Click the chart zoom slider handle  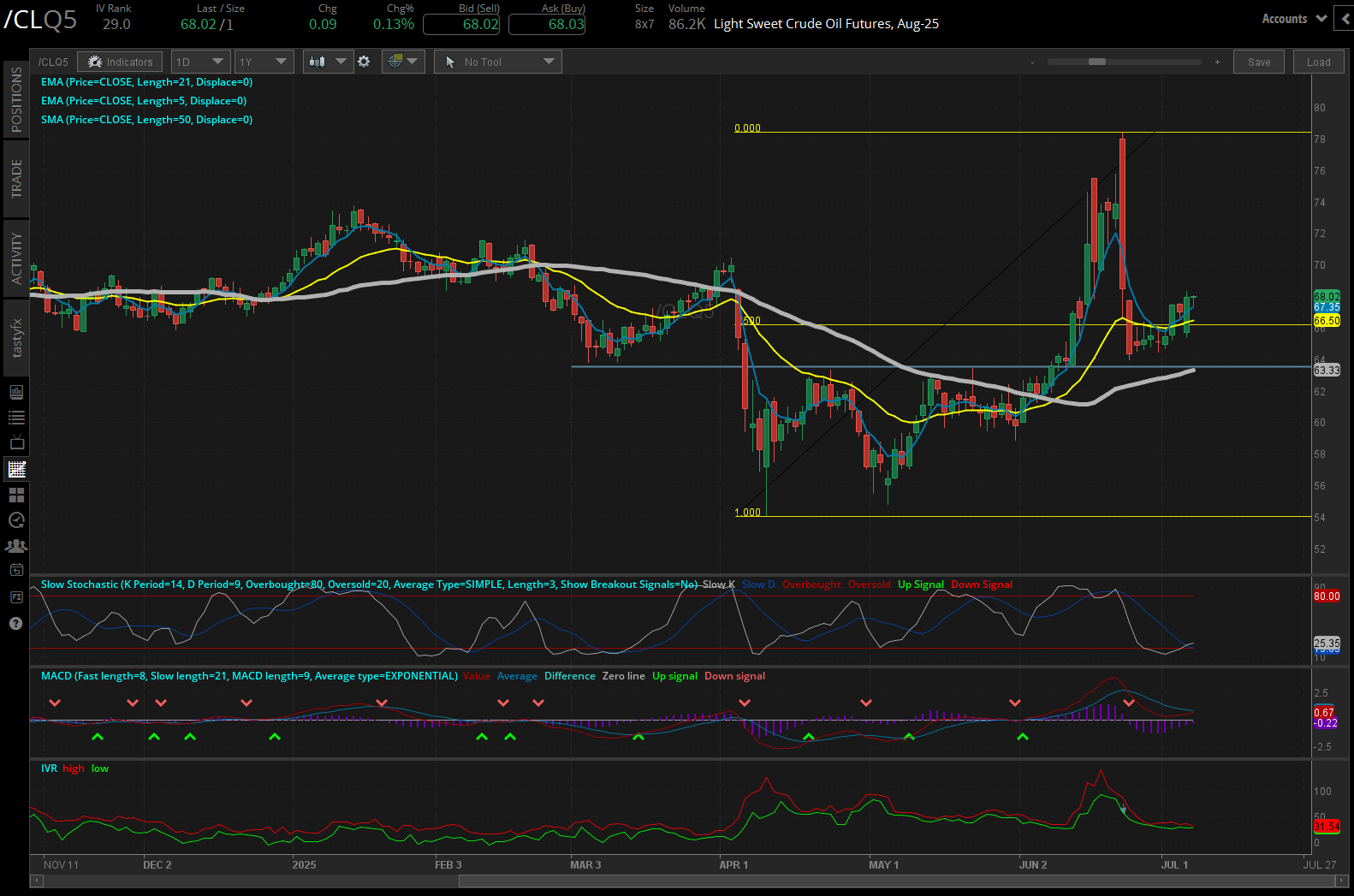coord(1096,62)
